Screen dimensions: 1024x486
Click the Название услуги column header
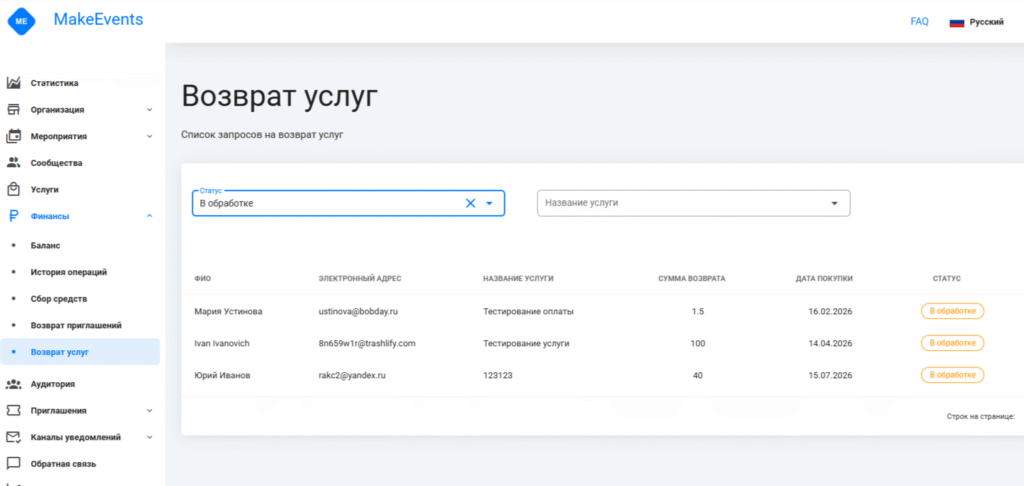(518, 279)
